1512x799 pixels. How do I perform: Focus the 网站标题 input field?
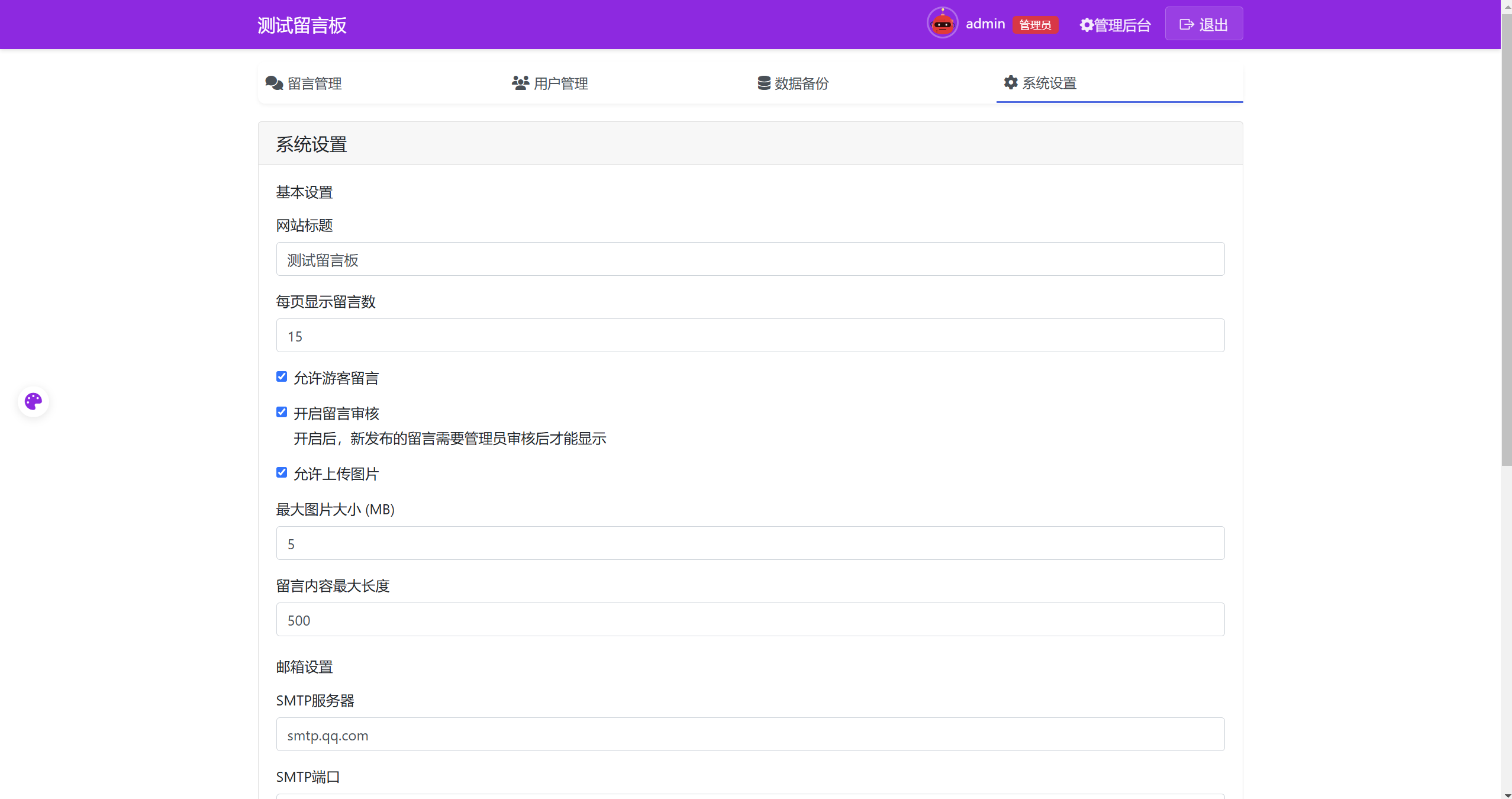(x=750, y=259)
